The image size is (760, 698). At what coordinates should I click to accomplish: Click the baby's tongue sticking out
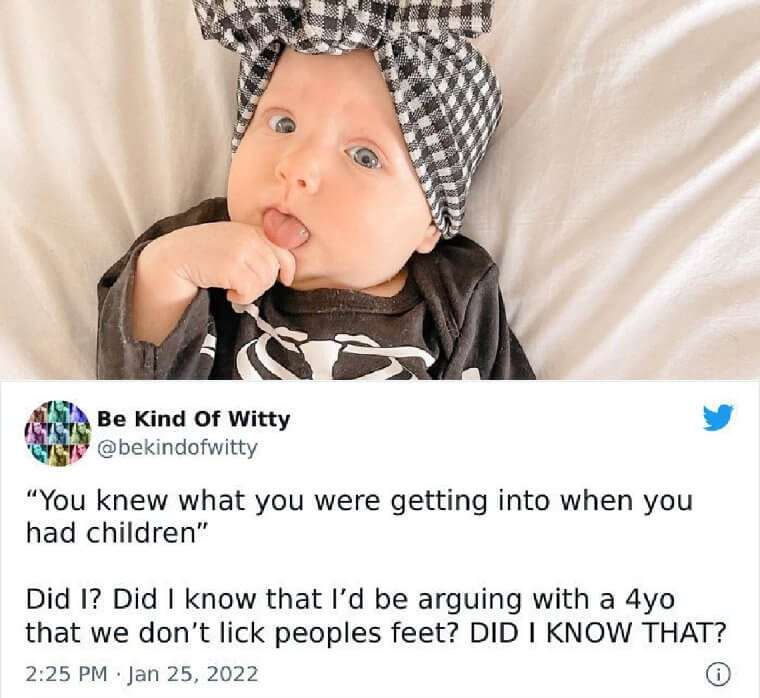[286, 229]
